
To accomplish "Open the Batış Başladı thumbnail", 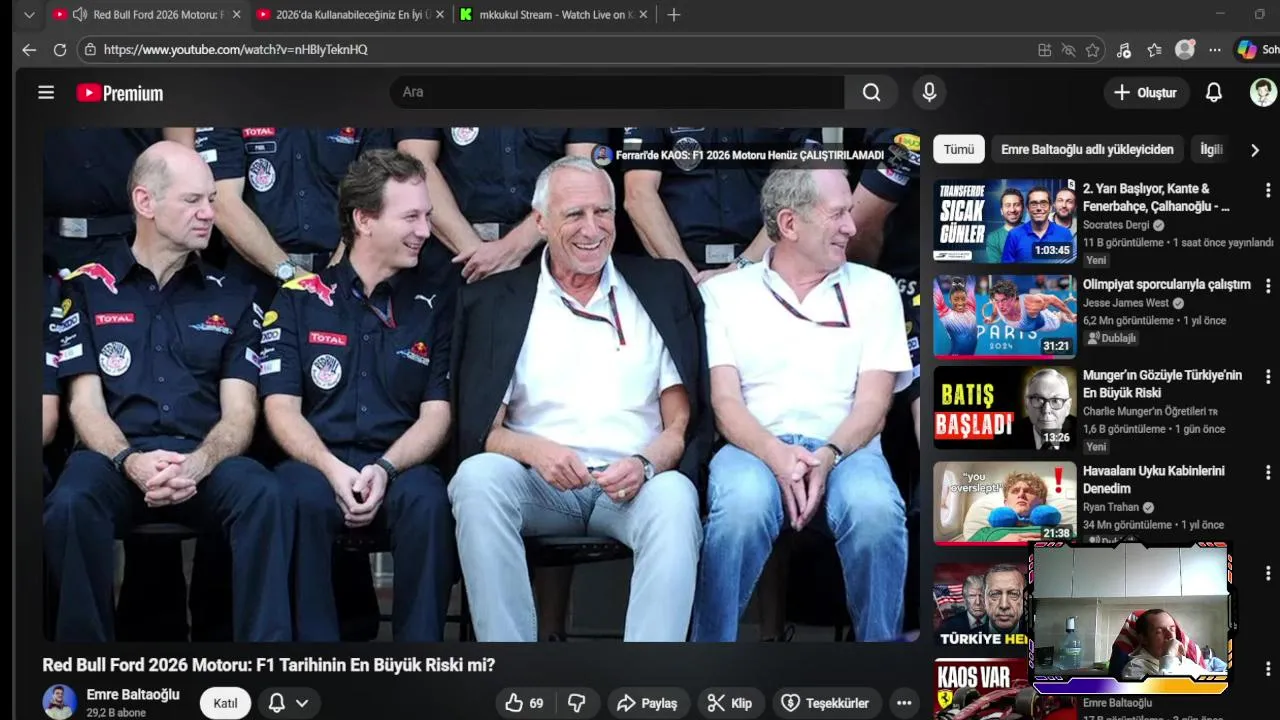I will [1004, 407].
